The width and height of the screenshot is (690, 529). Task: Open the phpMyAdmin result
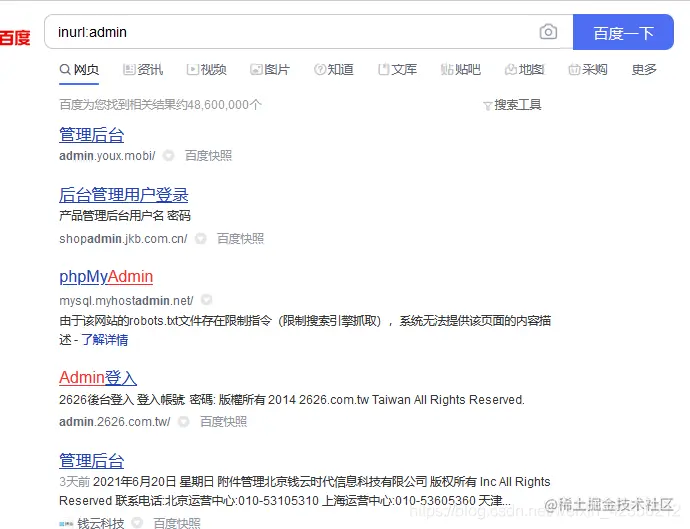106,277
